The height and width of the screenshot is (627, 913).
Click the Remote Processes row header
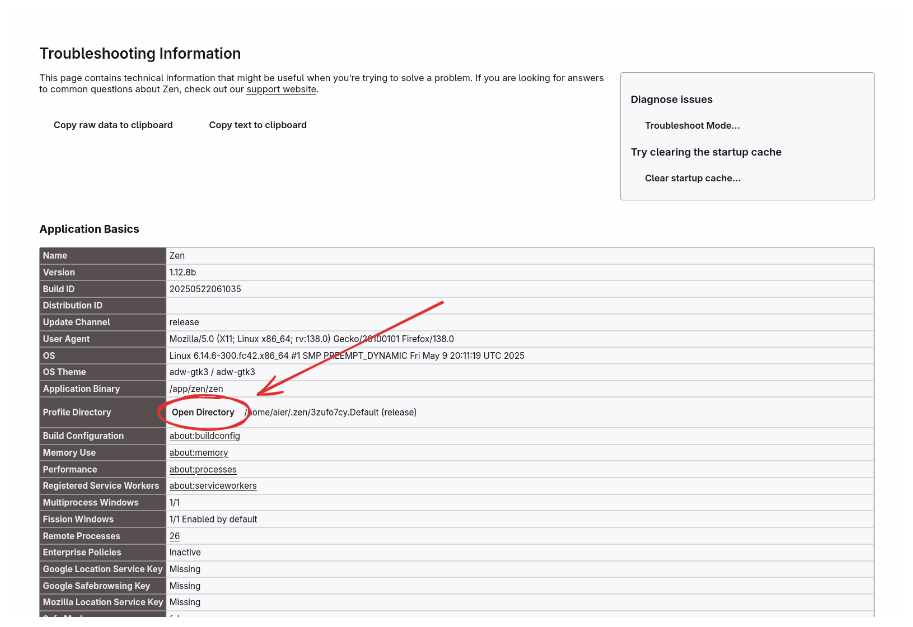point(102,536)
